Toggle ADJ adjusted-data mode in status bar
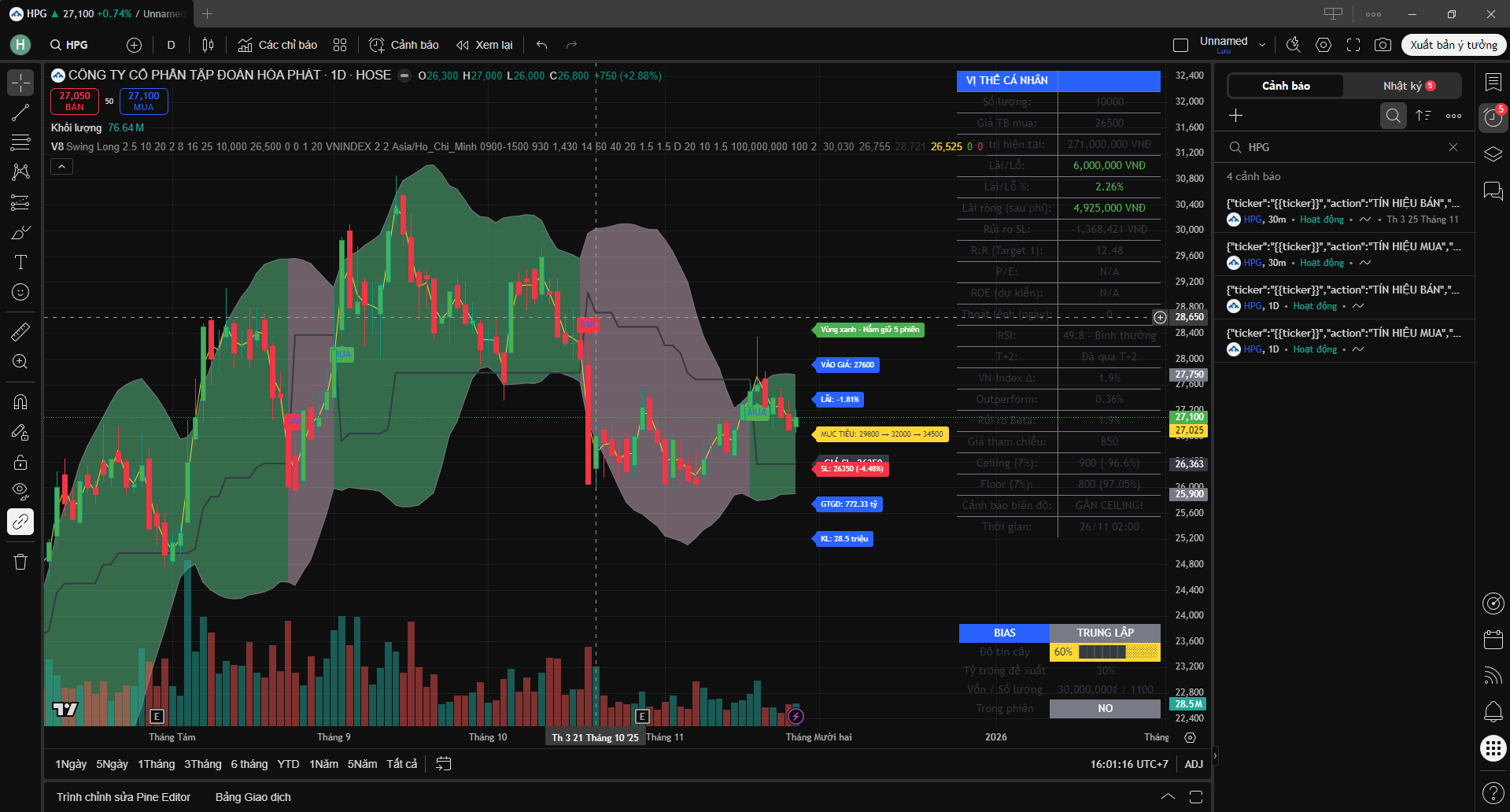 point(1193,763)
